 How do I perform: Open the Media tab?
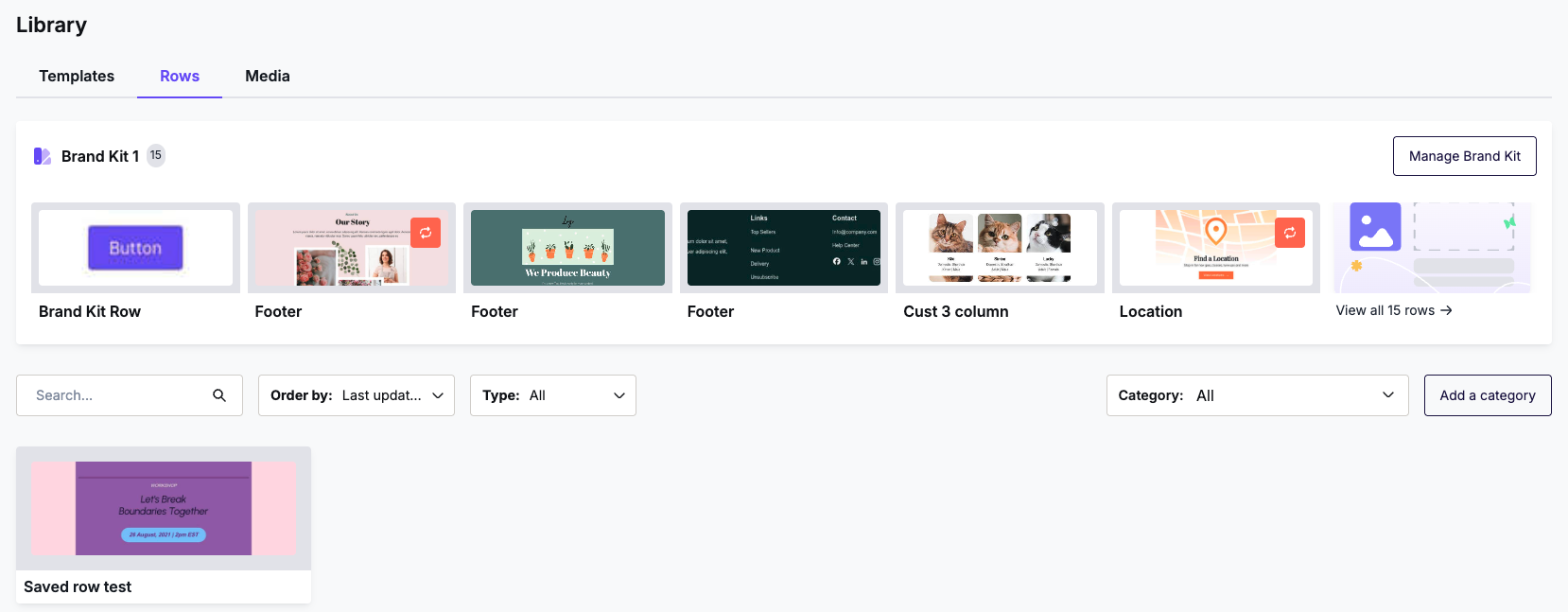pos(268,76)
